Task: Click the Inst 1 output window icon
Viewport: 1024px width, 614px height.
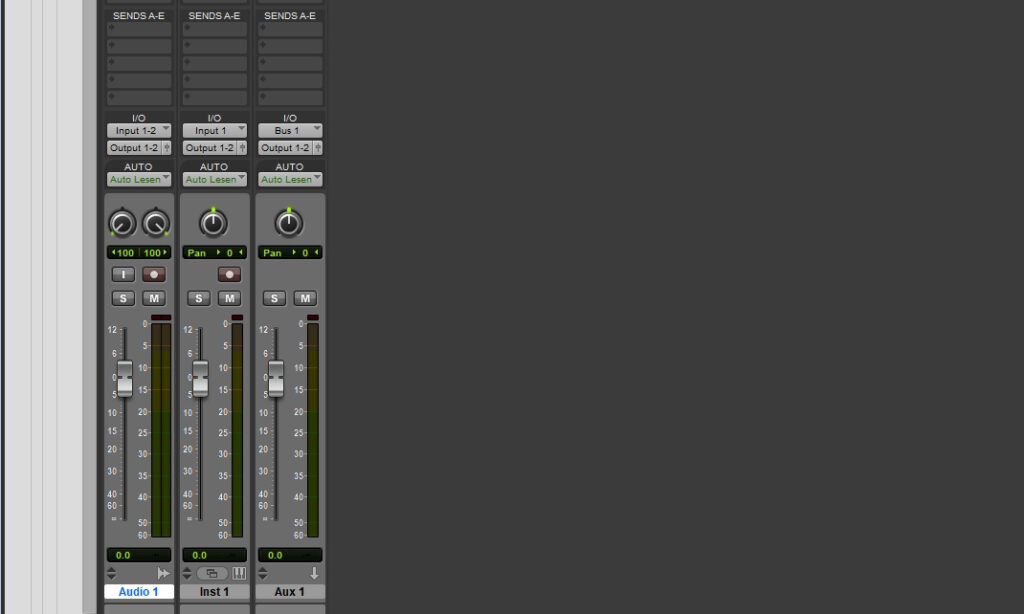Action: click(x=212, y=574)
